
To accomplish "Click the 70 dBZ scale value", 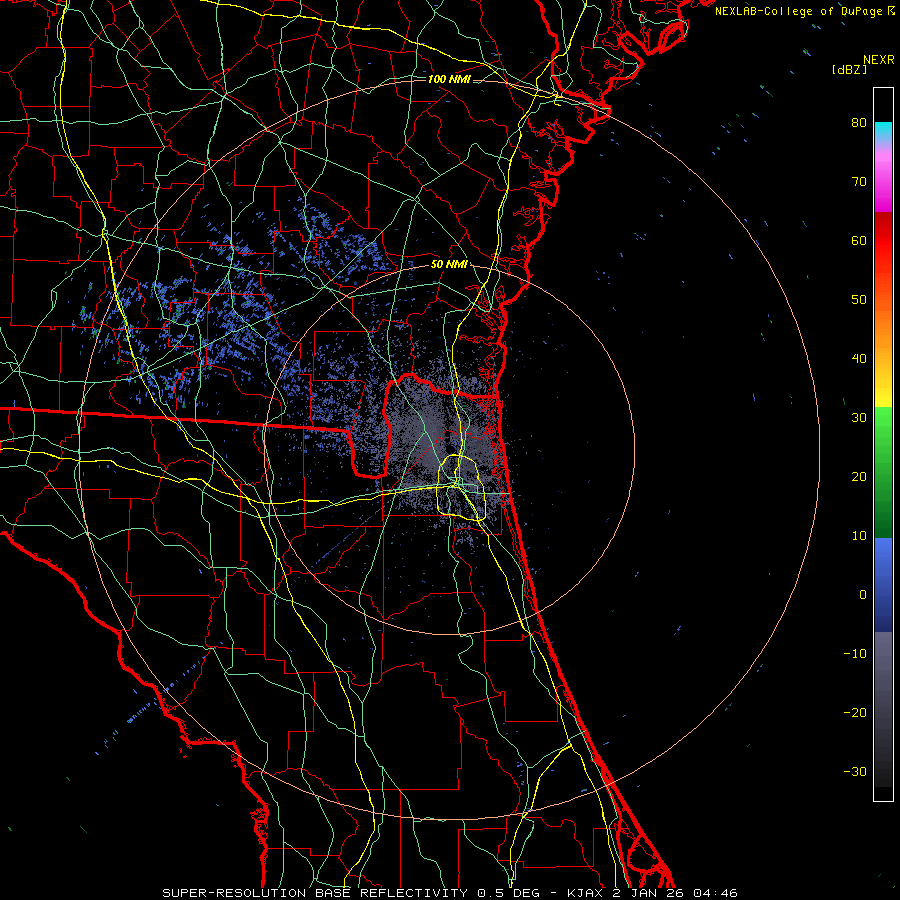I will (x=859, y=182).
